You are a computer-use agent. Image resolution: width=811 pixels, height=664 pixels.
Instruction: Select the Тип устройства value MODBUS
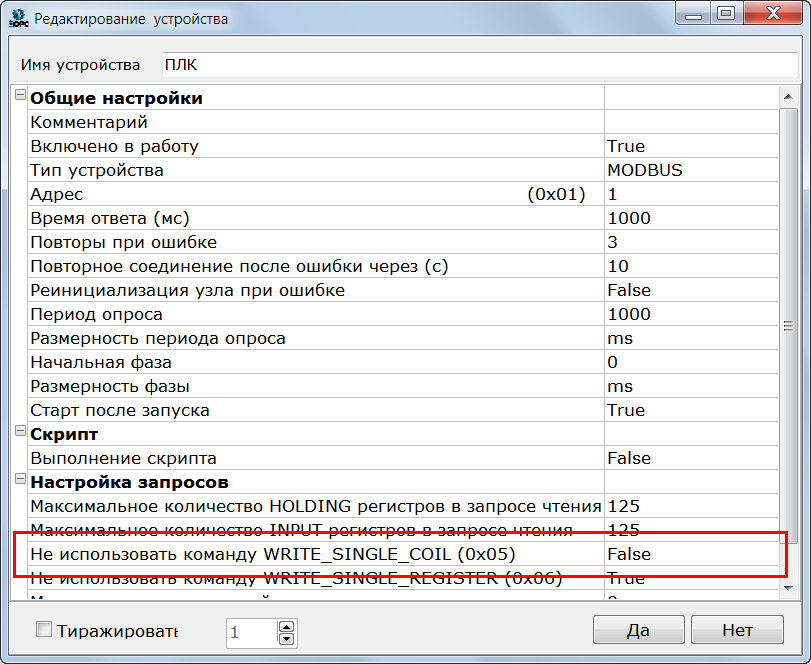tap(690, 170)
